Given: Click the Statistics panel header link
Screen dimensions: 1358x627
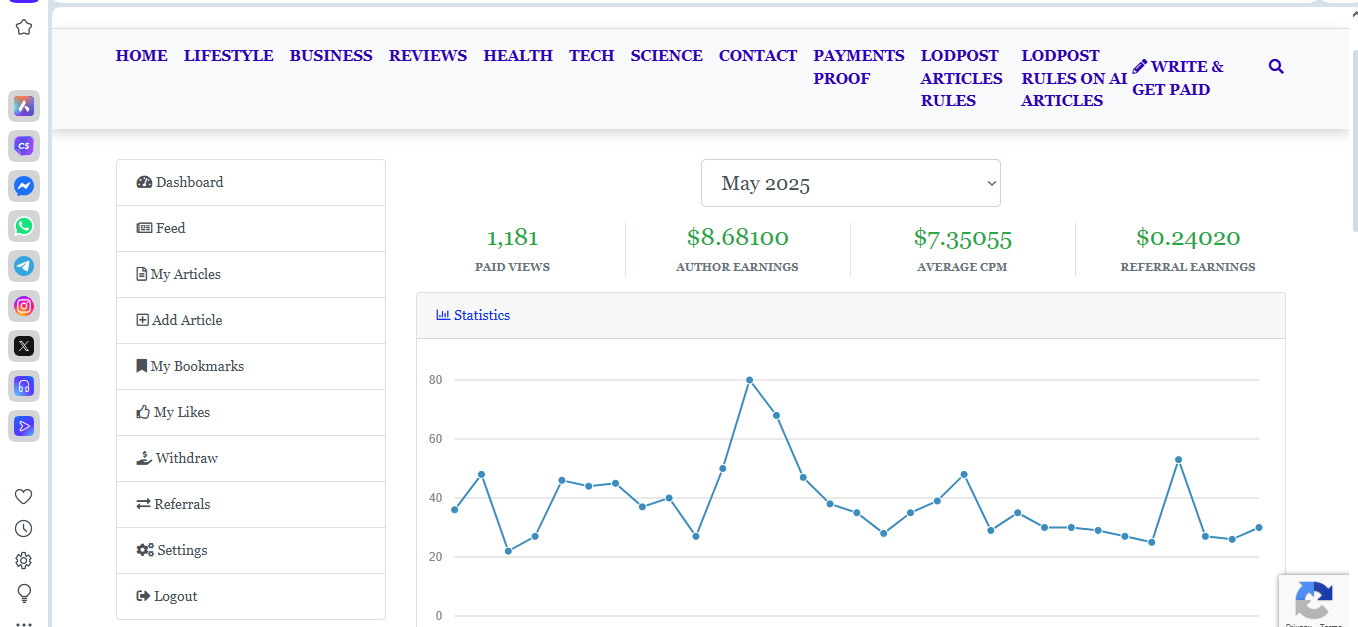Looking at the screenshot, I should 481,315.
